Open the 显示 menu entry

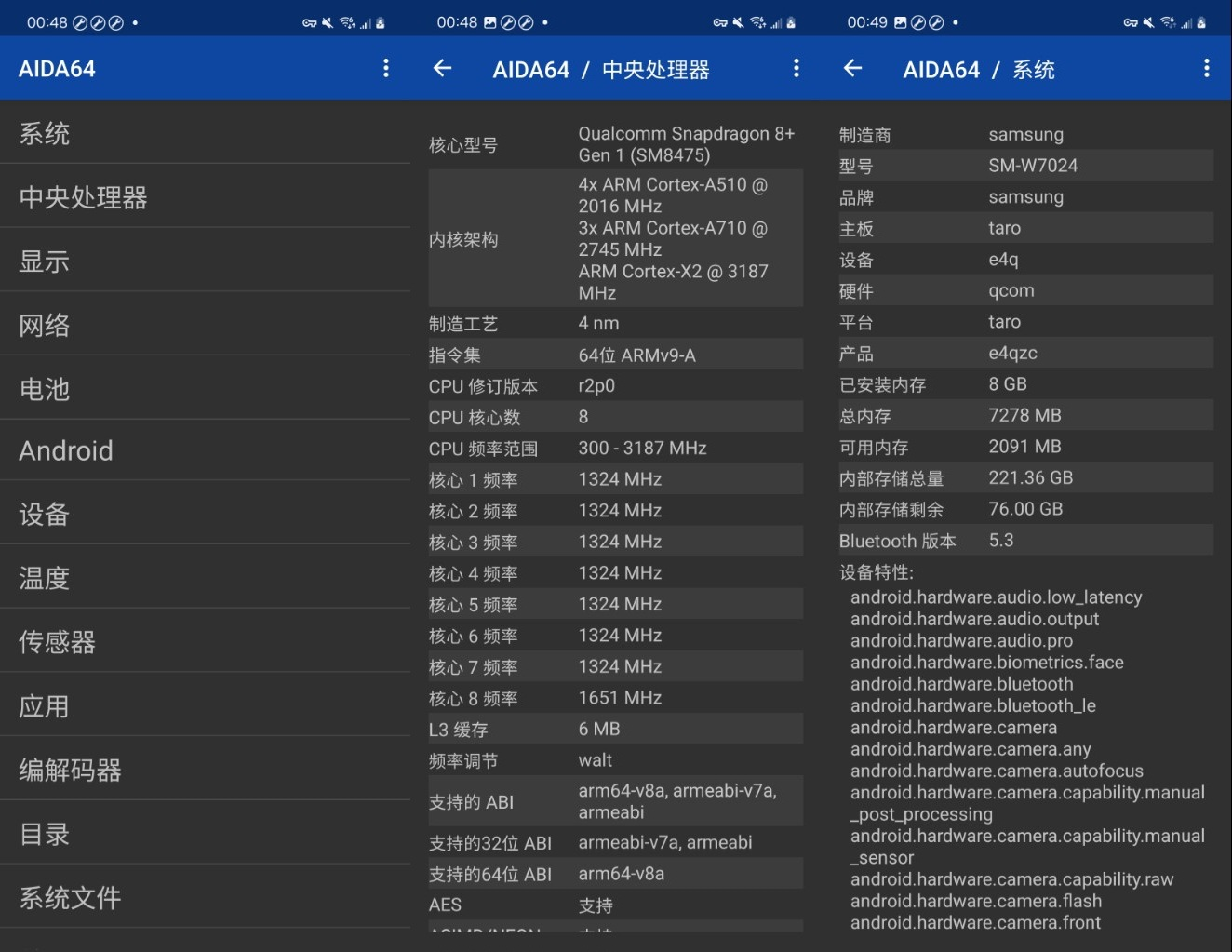205,261
